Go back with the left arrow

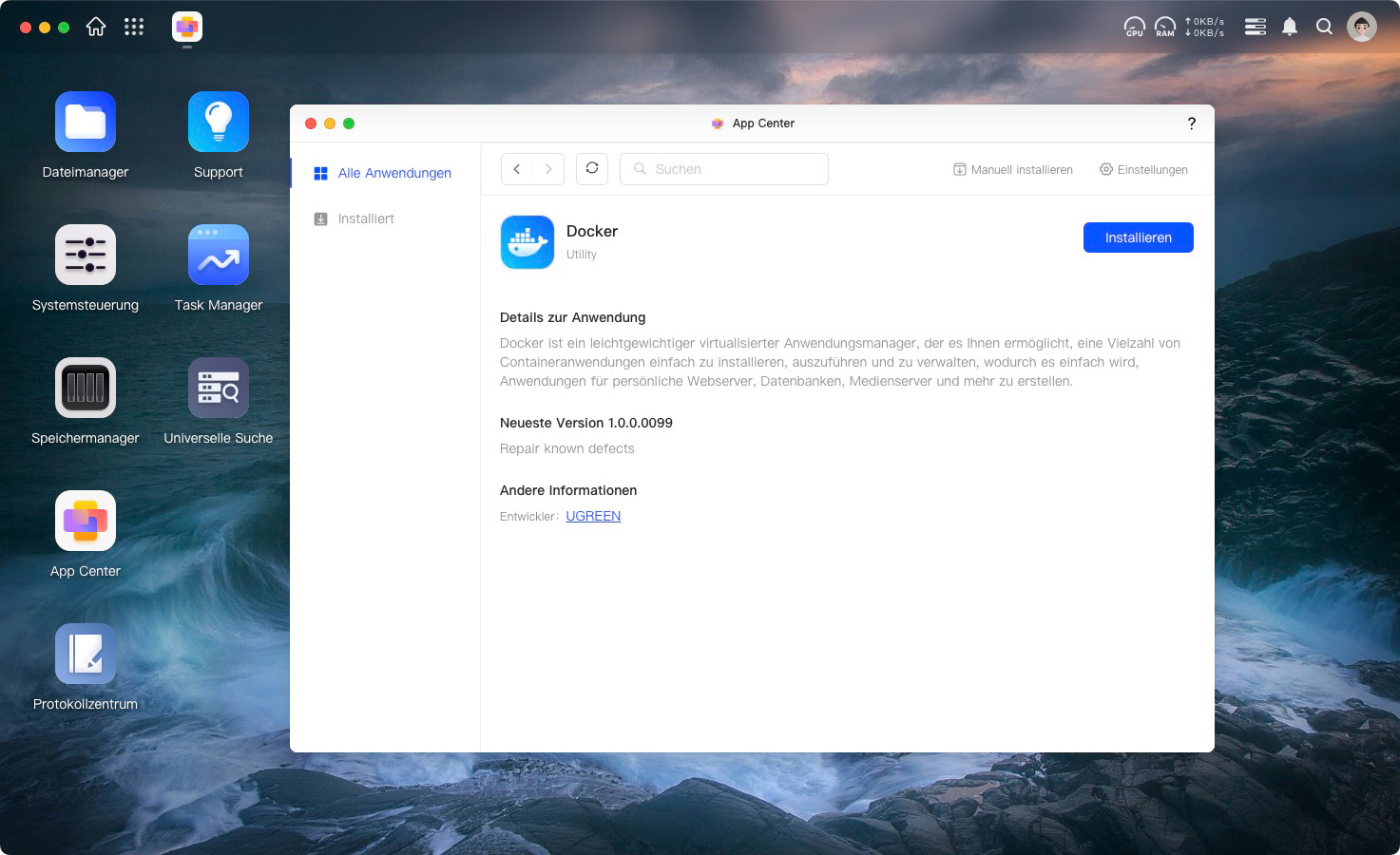517,169
